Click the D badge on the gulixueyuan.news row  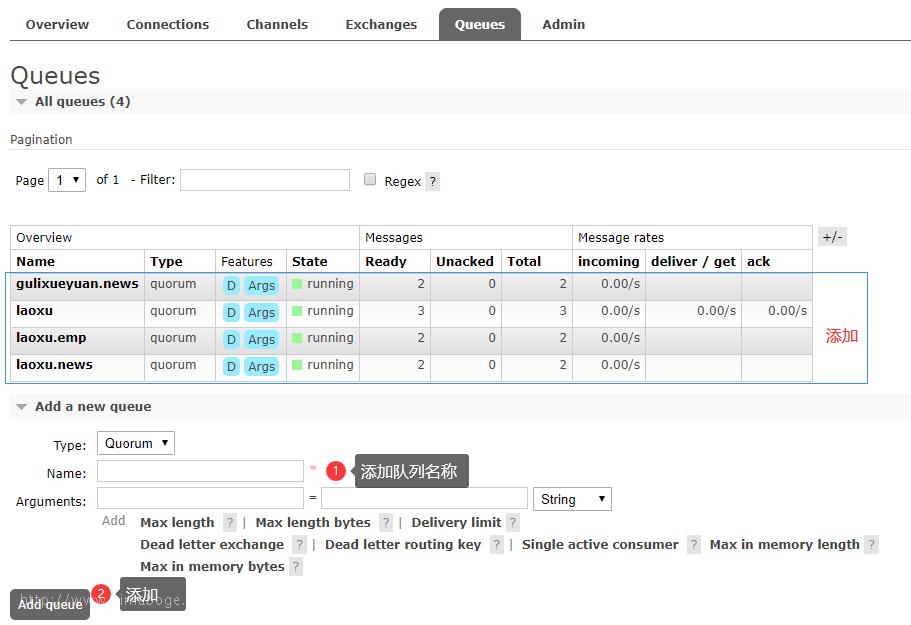[x=231, y=285]
